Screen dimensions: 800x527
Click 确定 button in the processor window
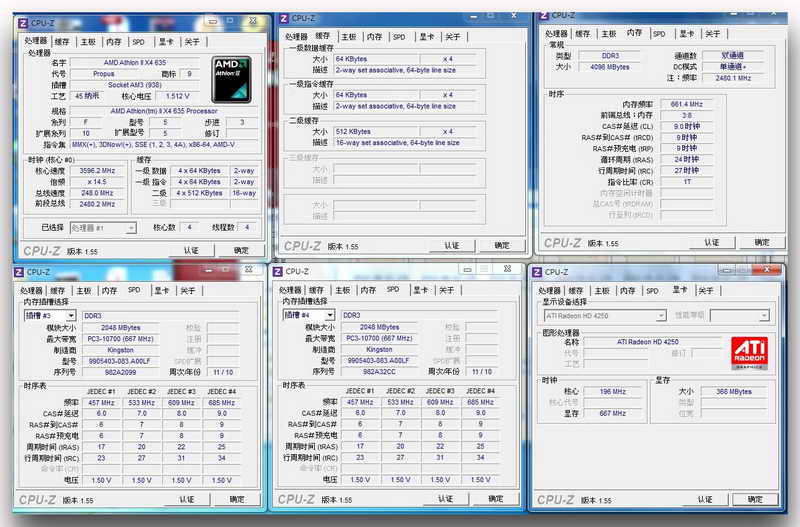point(241,250)
